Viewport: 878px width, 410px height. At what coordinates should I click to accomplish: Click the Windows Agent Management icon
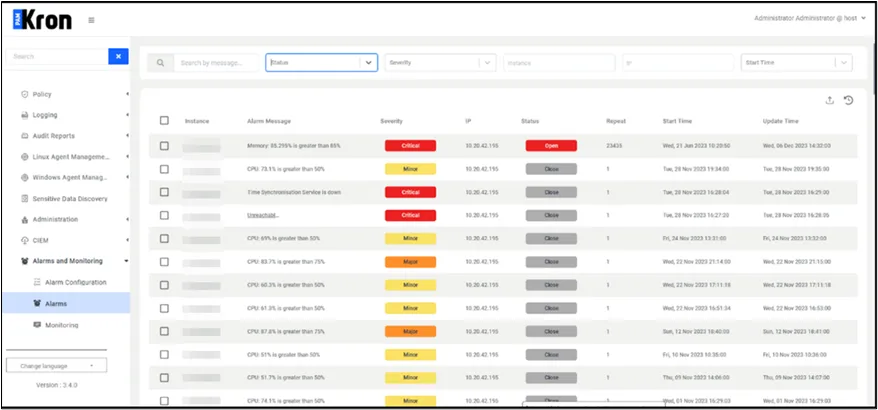(x=25, y=178)
